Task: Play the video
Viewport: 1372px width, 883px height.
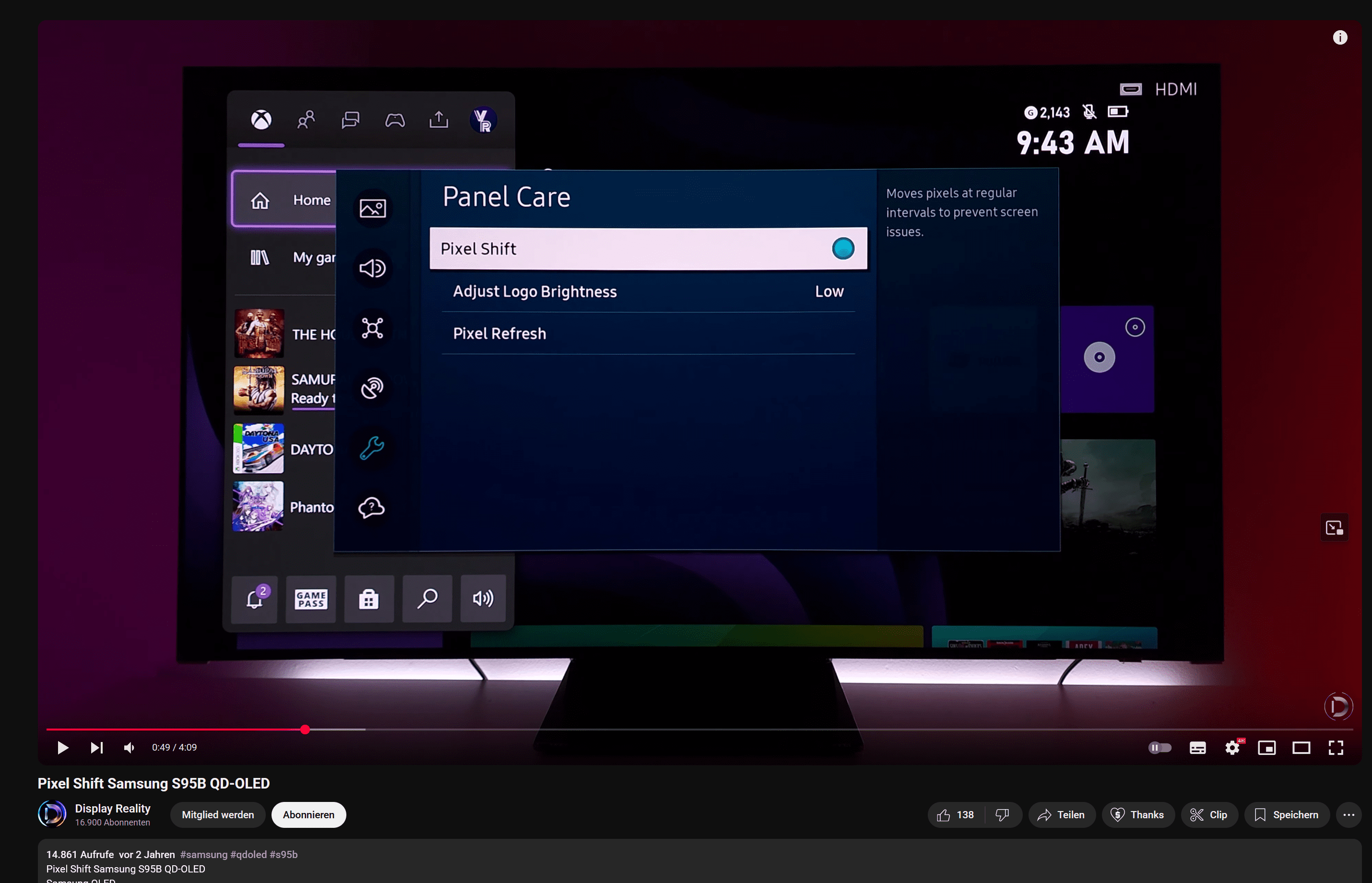Action: pos(63,747)
